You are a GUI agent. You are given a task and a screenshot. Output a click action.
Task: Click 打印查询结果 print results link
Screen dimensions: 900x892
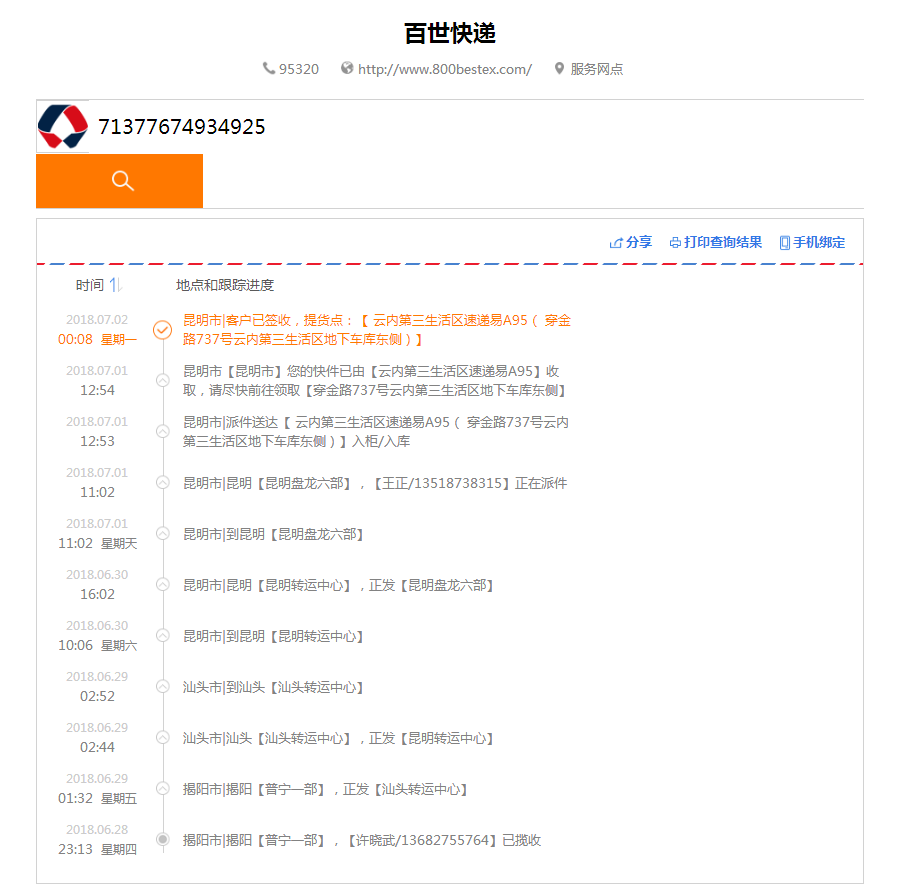723,242
